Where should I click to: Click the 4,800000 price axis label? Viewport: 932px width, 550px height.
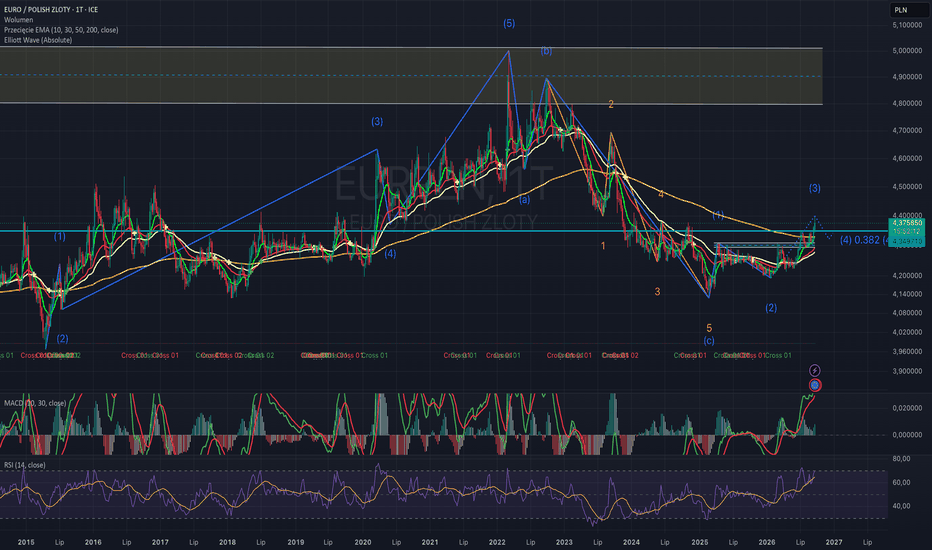907,103
